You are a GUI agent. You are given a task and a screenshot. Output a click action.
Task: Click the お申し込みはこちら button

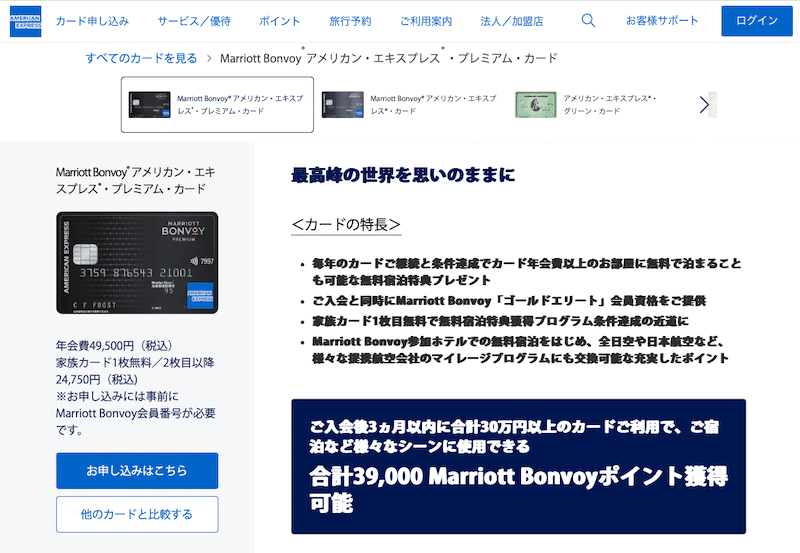click(137, 470)
